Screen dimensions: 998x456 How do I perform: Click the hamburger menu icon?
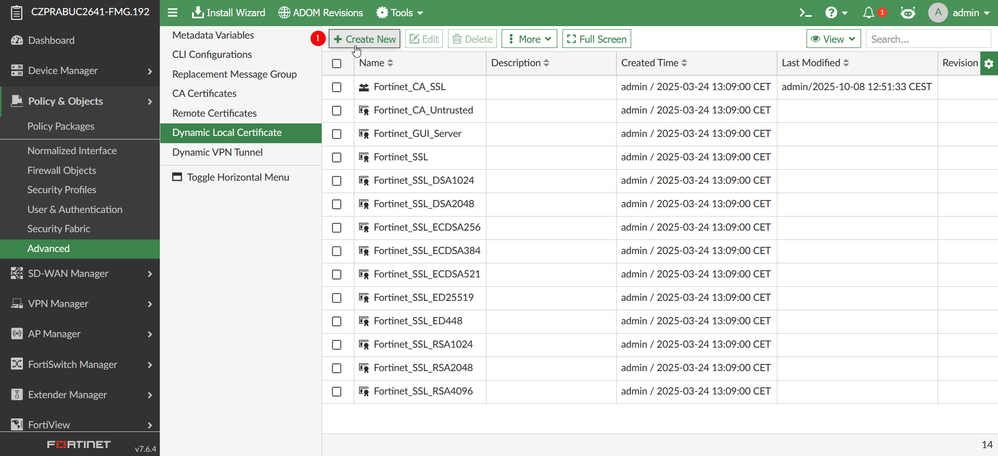[x=172, y=13]
